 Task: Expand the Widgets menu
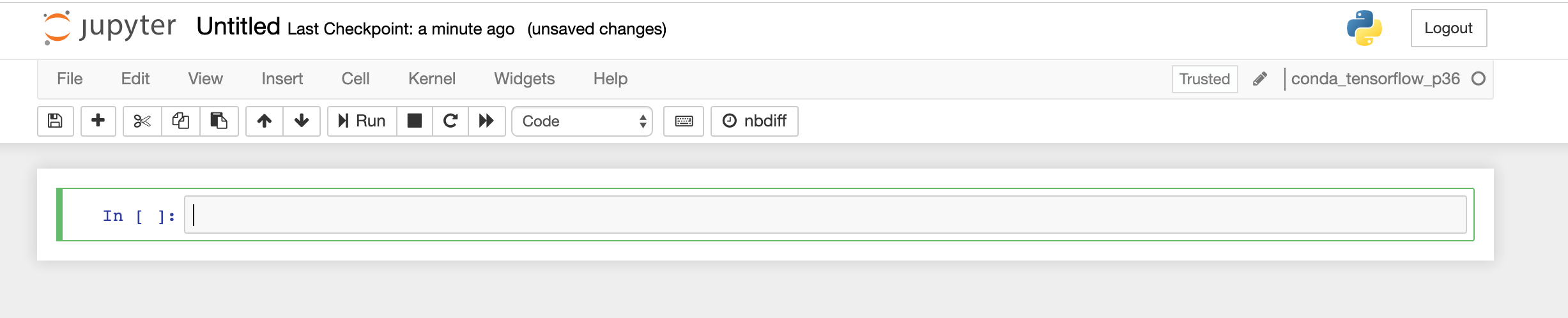[525, 79]
